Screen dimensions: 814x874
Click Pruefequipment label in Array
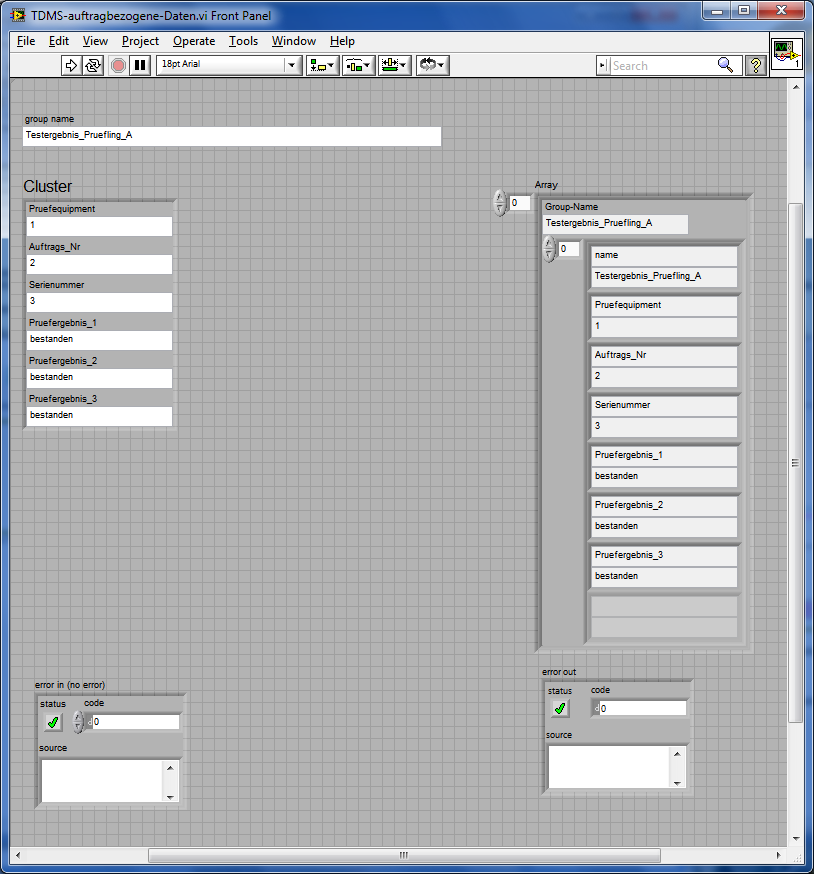pyautogui.click(x=664, y=306)
